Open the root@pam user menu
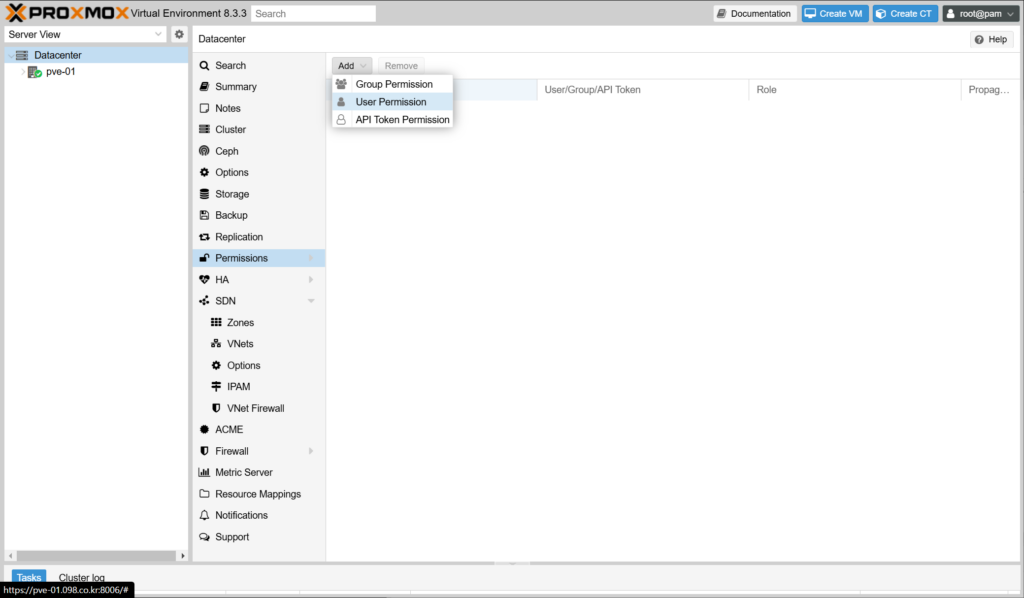The image size is (1024, 598). [x=980, y=14]
